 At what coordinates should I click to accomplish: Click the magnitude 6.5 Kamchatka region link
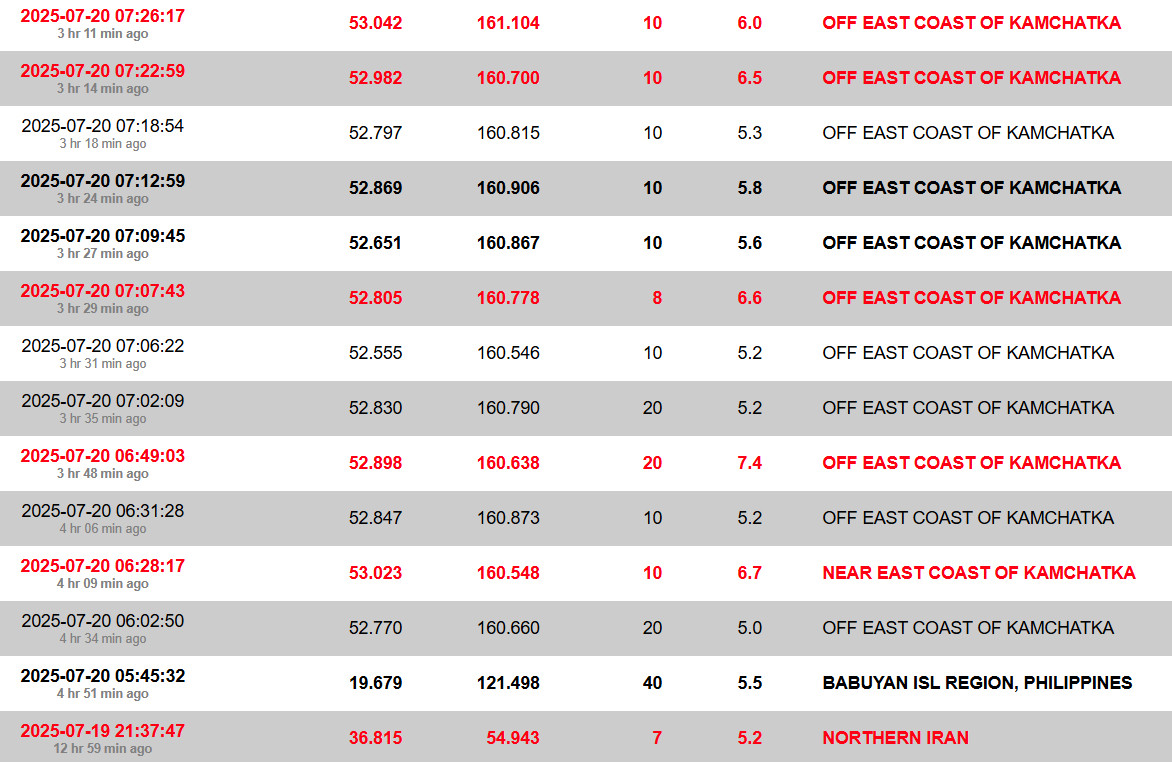[x=970, y=78]
